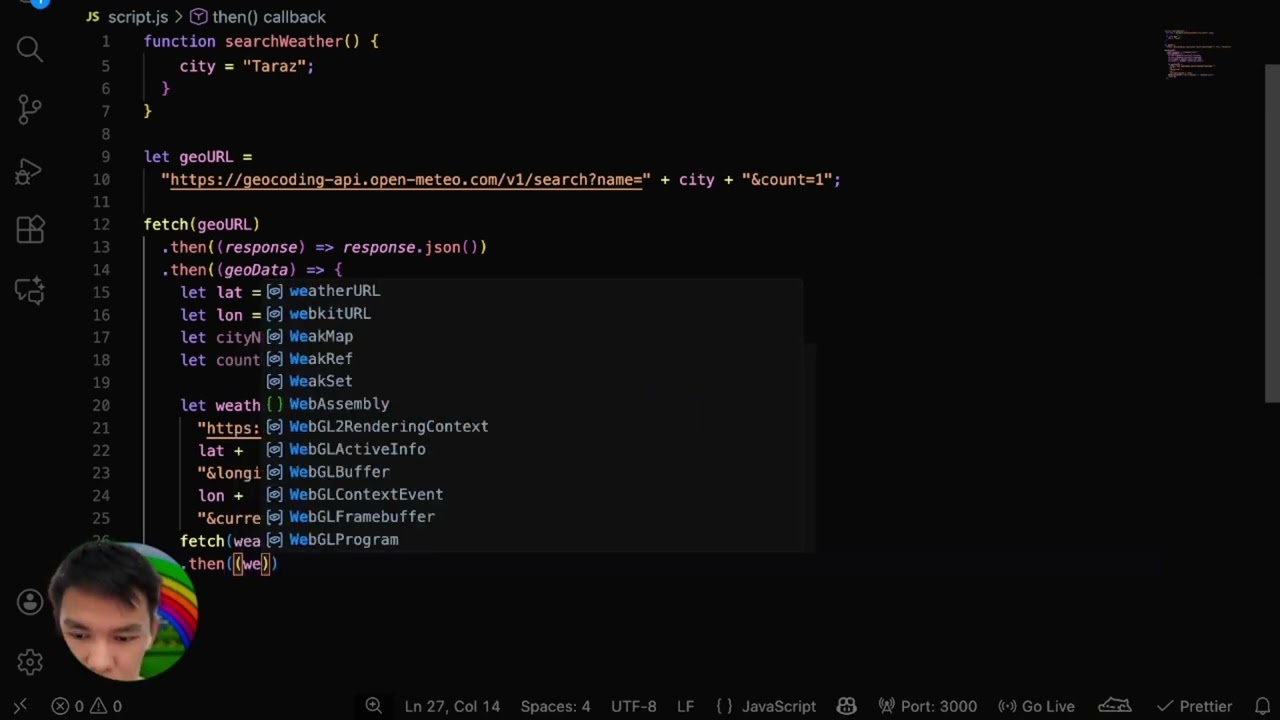Select WeakMap suggestion
The image size is (1280, 720).
pyautogui.click(x=533, y=336)
